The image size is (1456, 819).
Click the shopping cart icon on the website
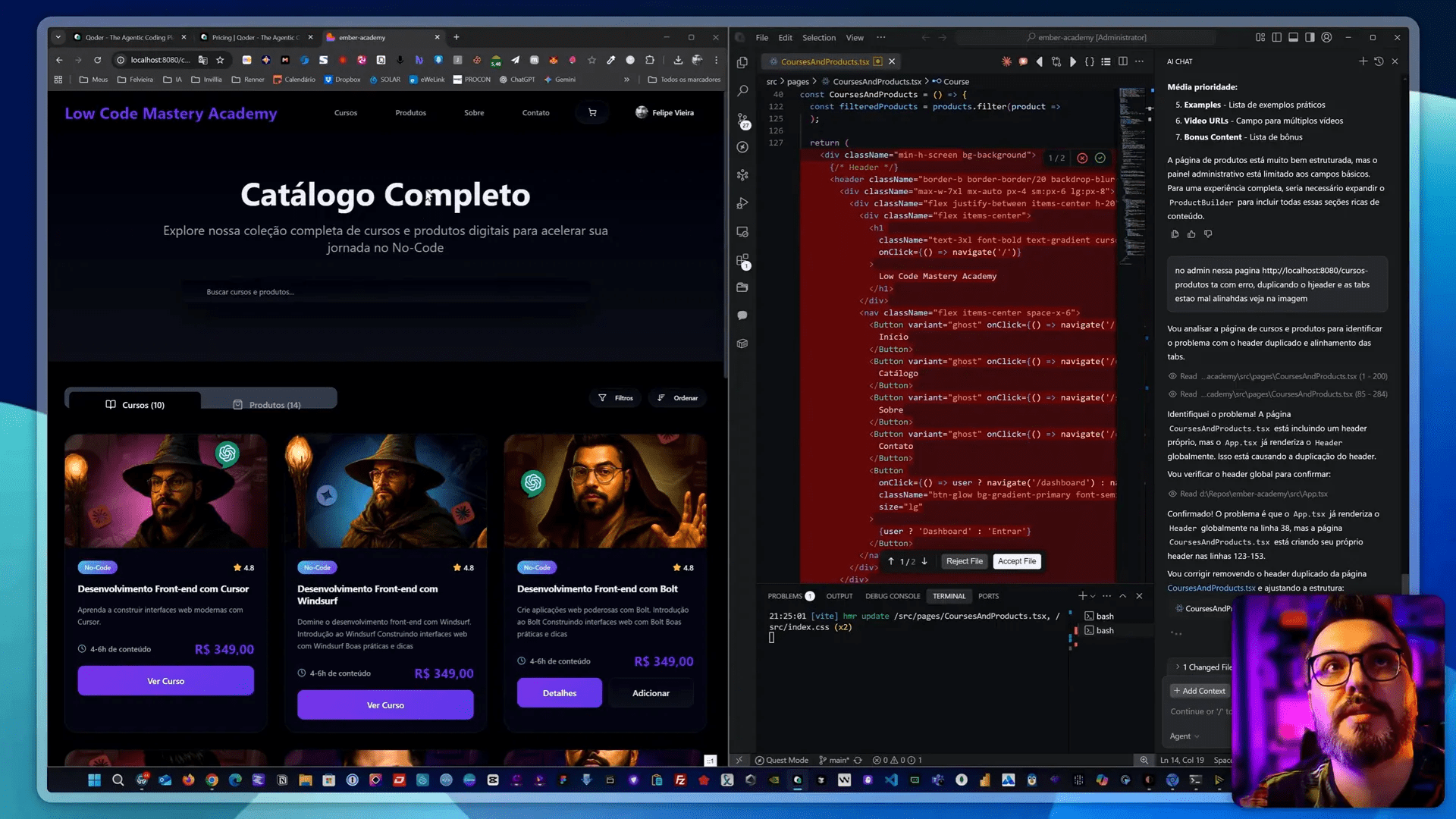coord(592,112)
